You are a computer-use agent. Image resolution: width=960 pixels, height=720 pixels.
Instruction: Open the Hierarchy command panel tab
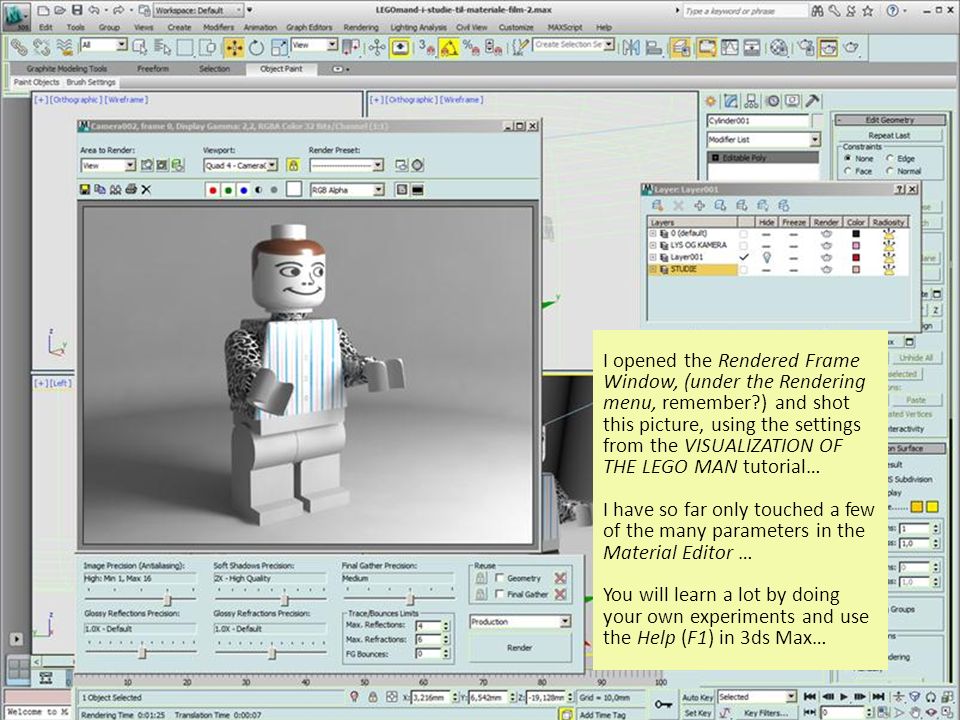click(x=751, y=102)
